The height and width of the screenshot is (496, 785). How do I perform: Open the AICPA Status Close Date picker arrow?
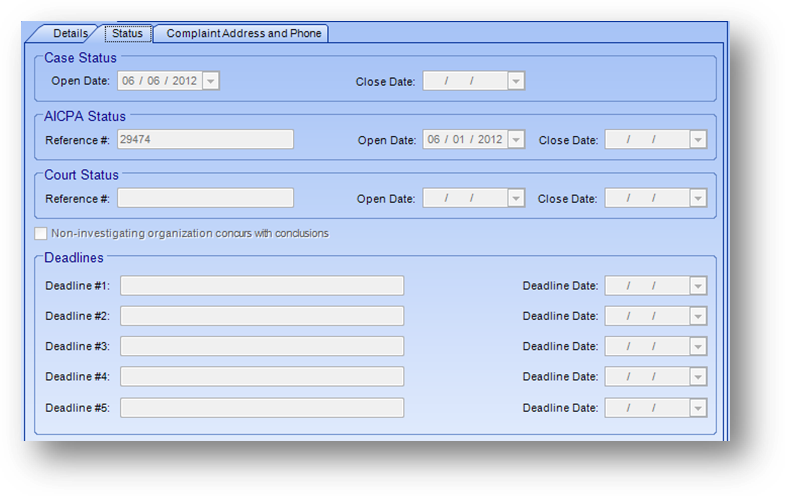698,140
